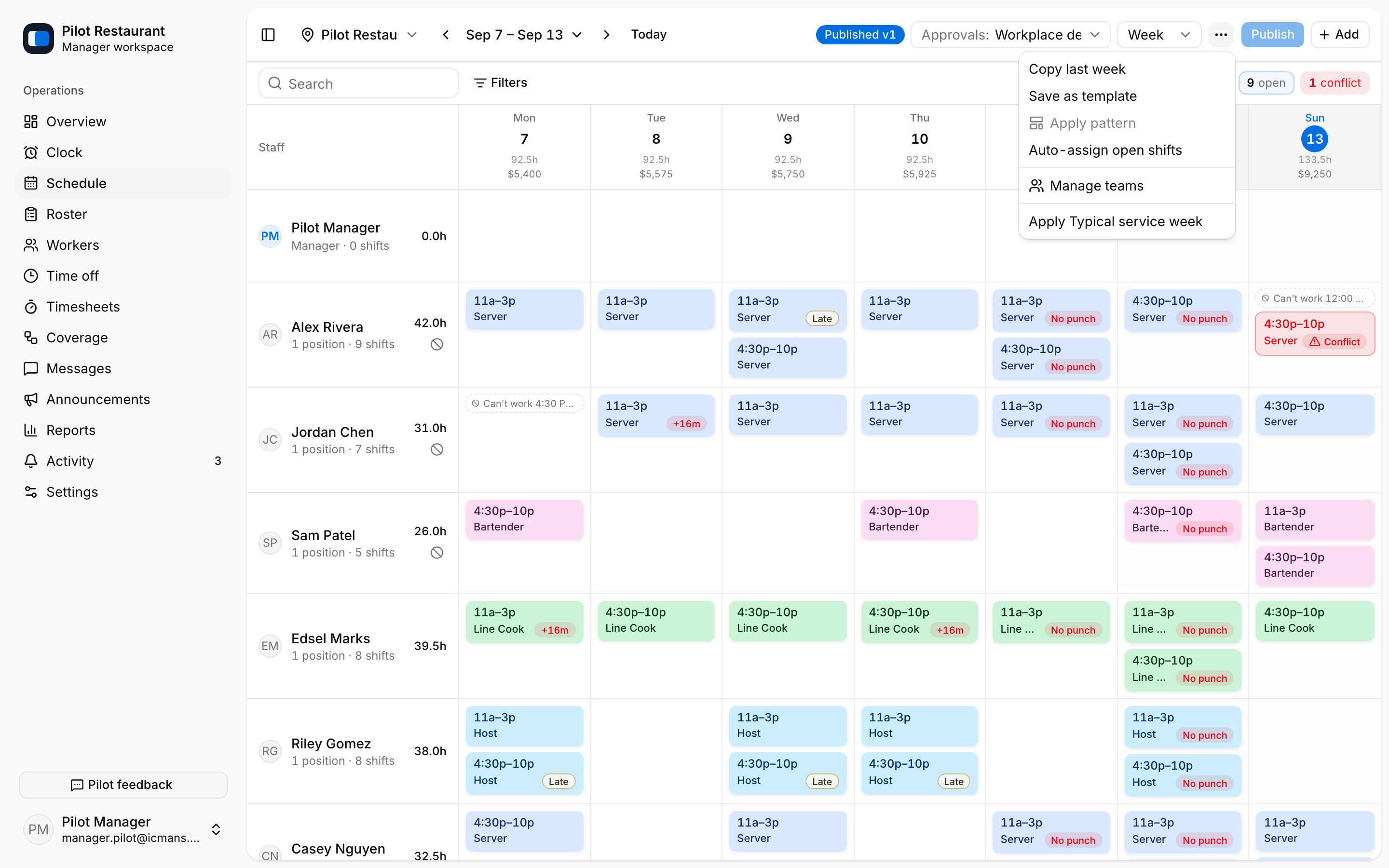Click Pilot Restaurant logo icon
The height and width of the screenshot is (868, 1389).
(x=39, y=39)
